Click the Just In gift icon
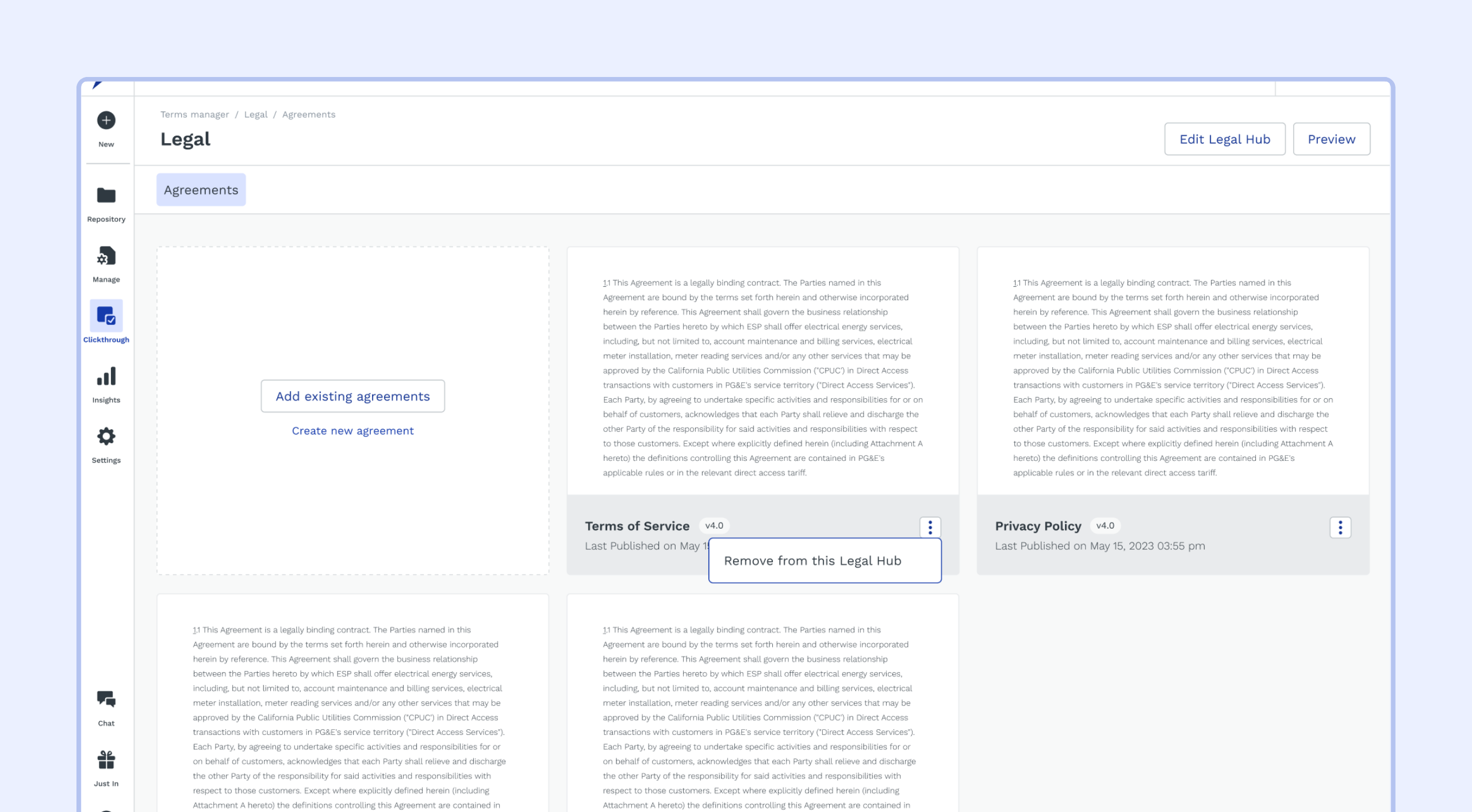The width and height of the screenshot is (1472, 812). tap(106, 760)
